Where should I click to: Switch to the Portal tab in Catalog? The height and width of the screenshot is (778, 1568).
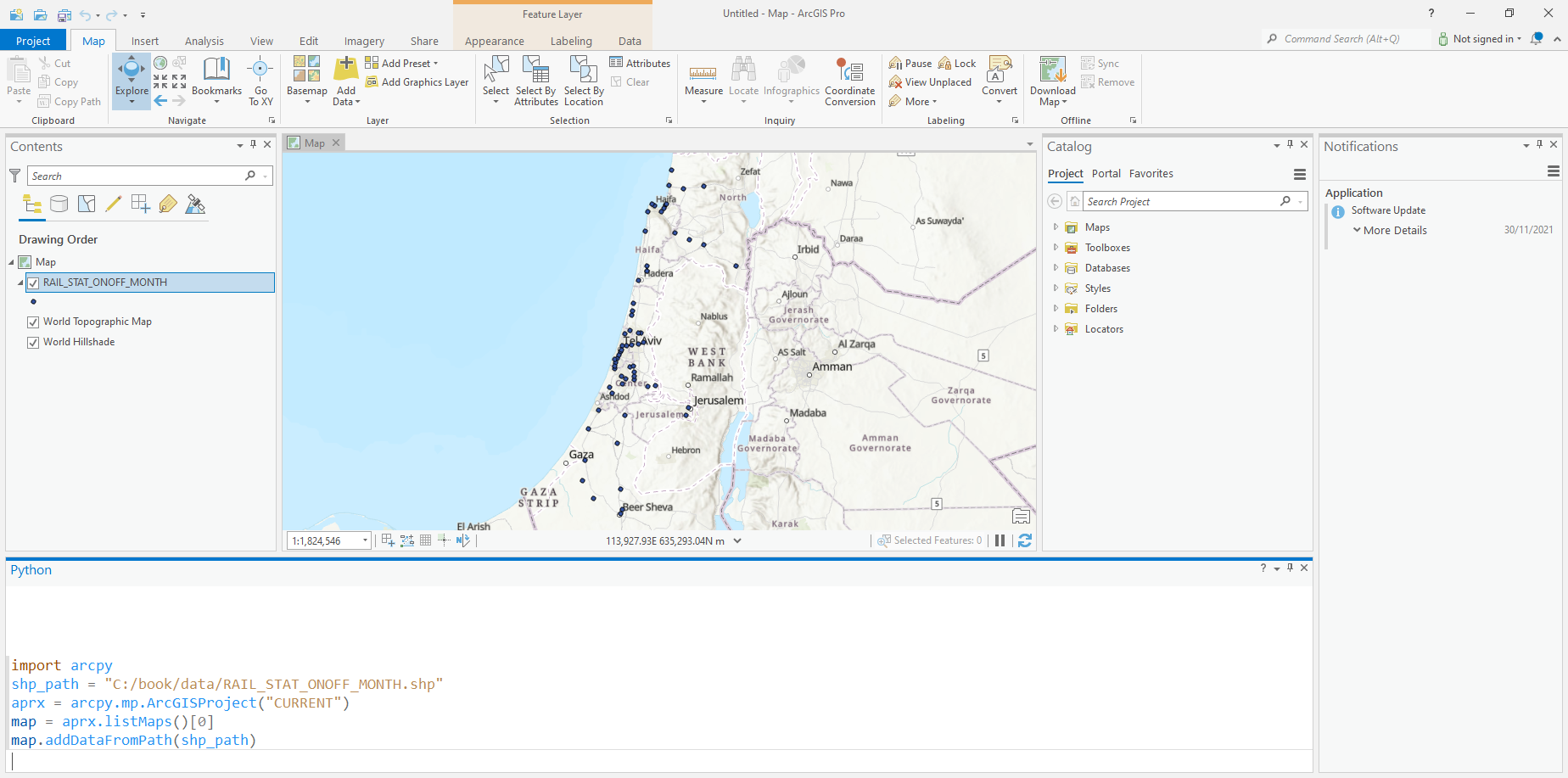click(x=1106, y=173)
